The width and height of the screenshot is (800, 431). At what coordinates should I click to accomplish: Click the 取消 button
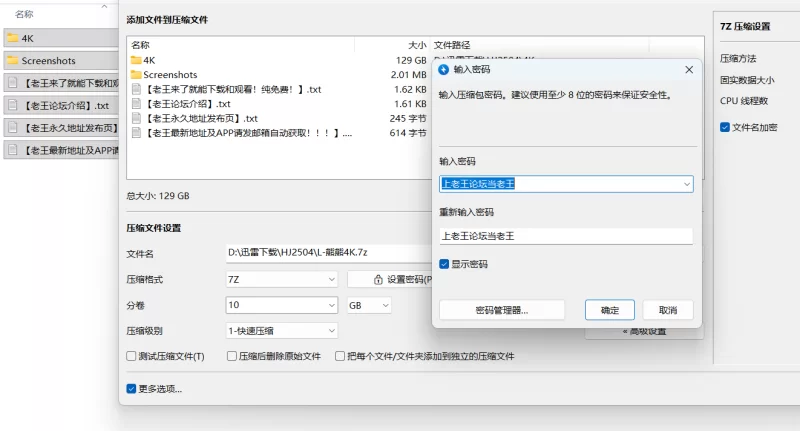coord(668,310)
